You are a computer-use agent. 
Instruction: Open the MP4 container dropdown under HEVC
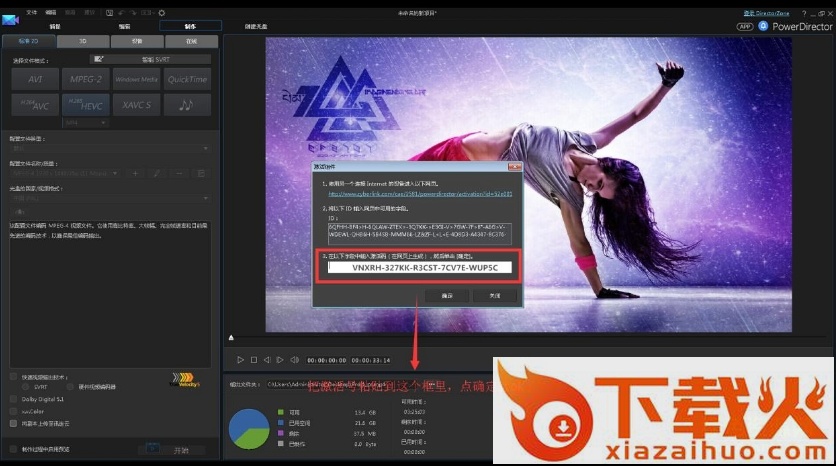tap(86, 122)
